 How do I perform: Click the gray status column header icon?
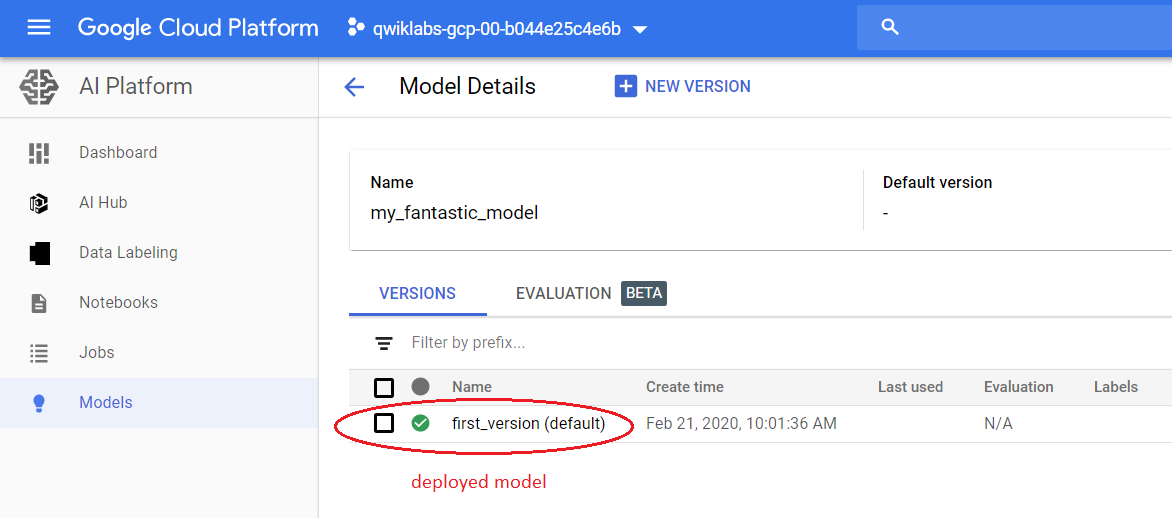421,387
